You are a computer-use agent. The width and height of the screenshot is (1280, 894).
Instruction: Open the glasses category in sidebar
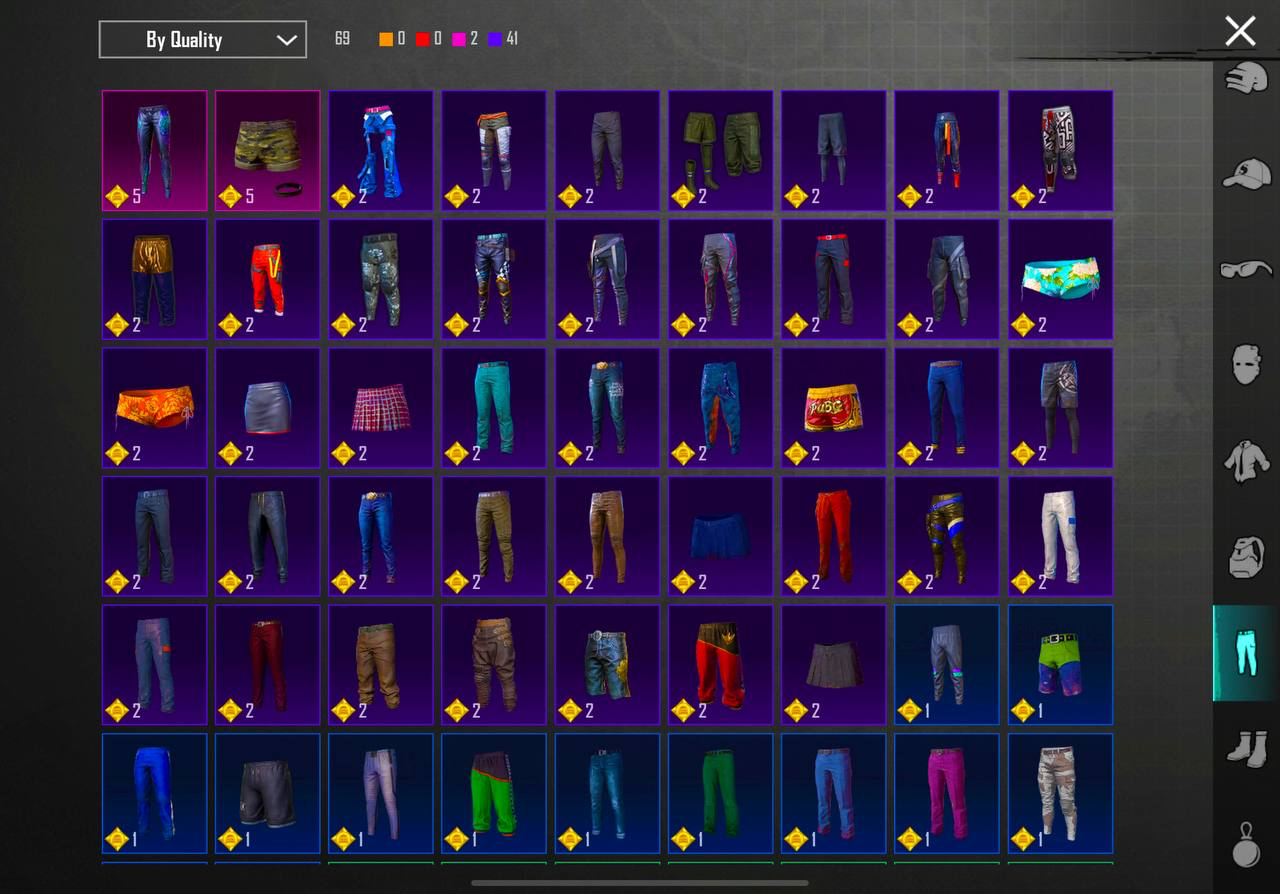coord(1246,269)
